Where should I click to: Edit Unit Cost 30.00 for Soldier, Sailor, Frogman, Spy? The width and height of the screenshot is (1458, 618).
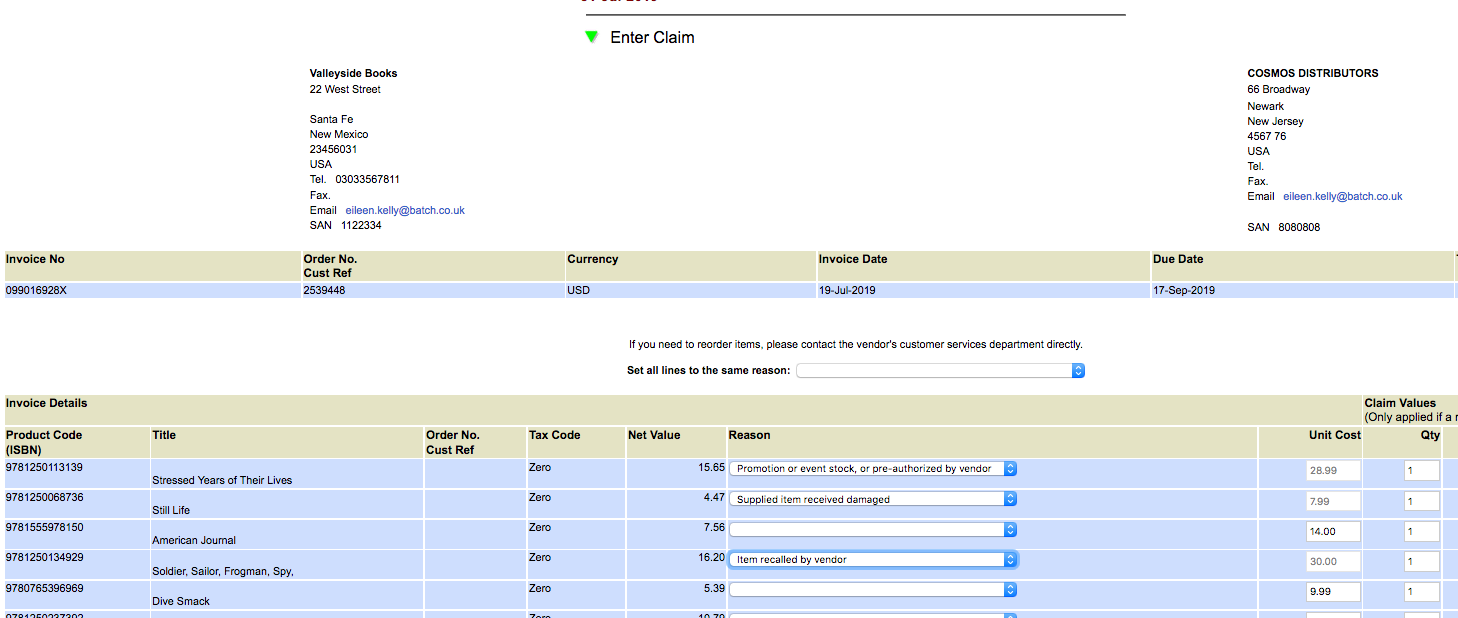point(1332,561)
